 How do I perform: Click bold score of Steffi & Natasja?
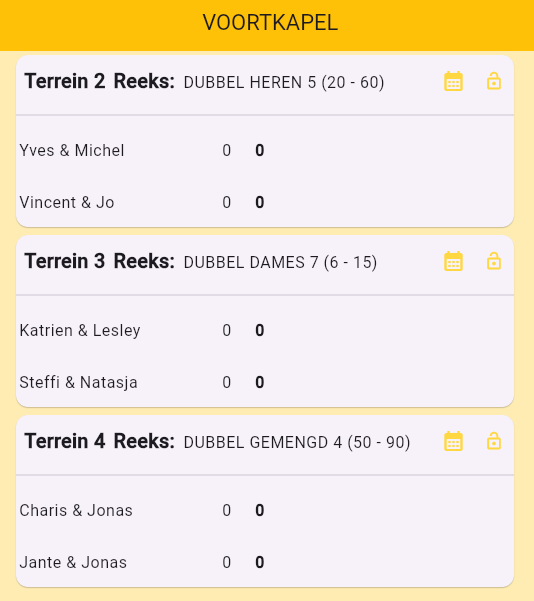click(260, 383)
